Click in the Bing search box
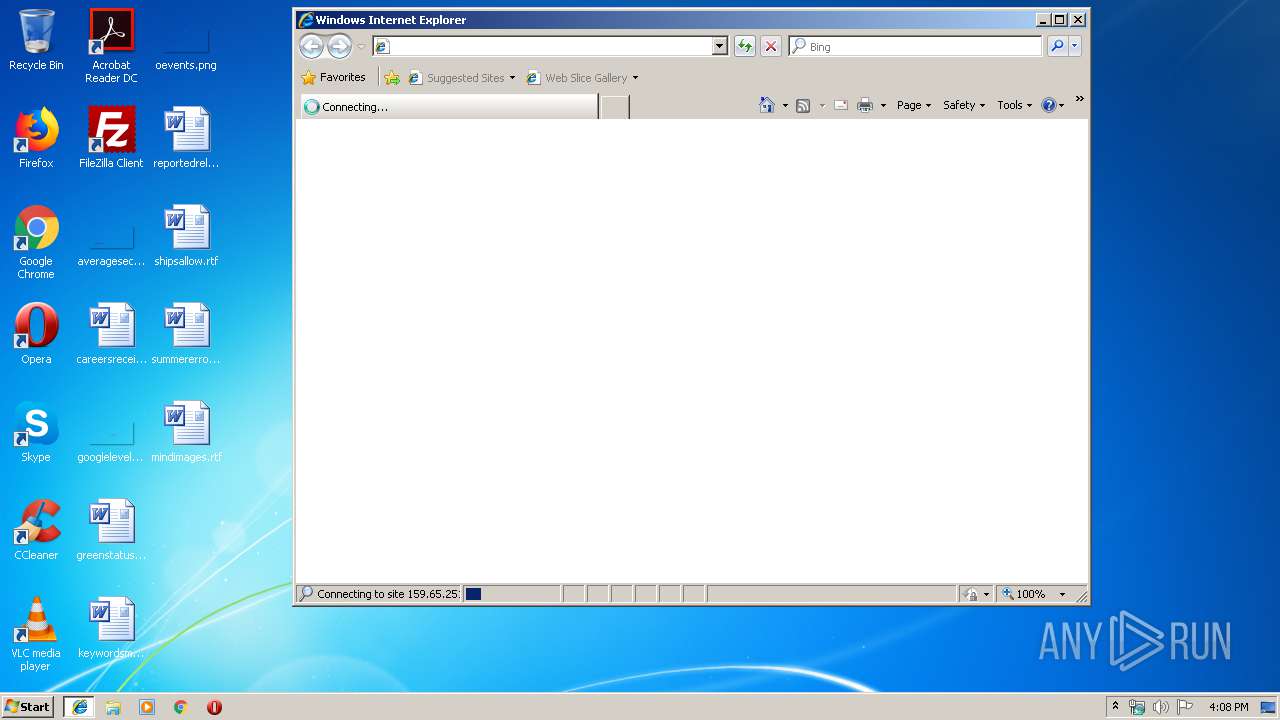 pyautogui.click(x=915, y=46)
